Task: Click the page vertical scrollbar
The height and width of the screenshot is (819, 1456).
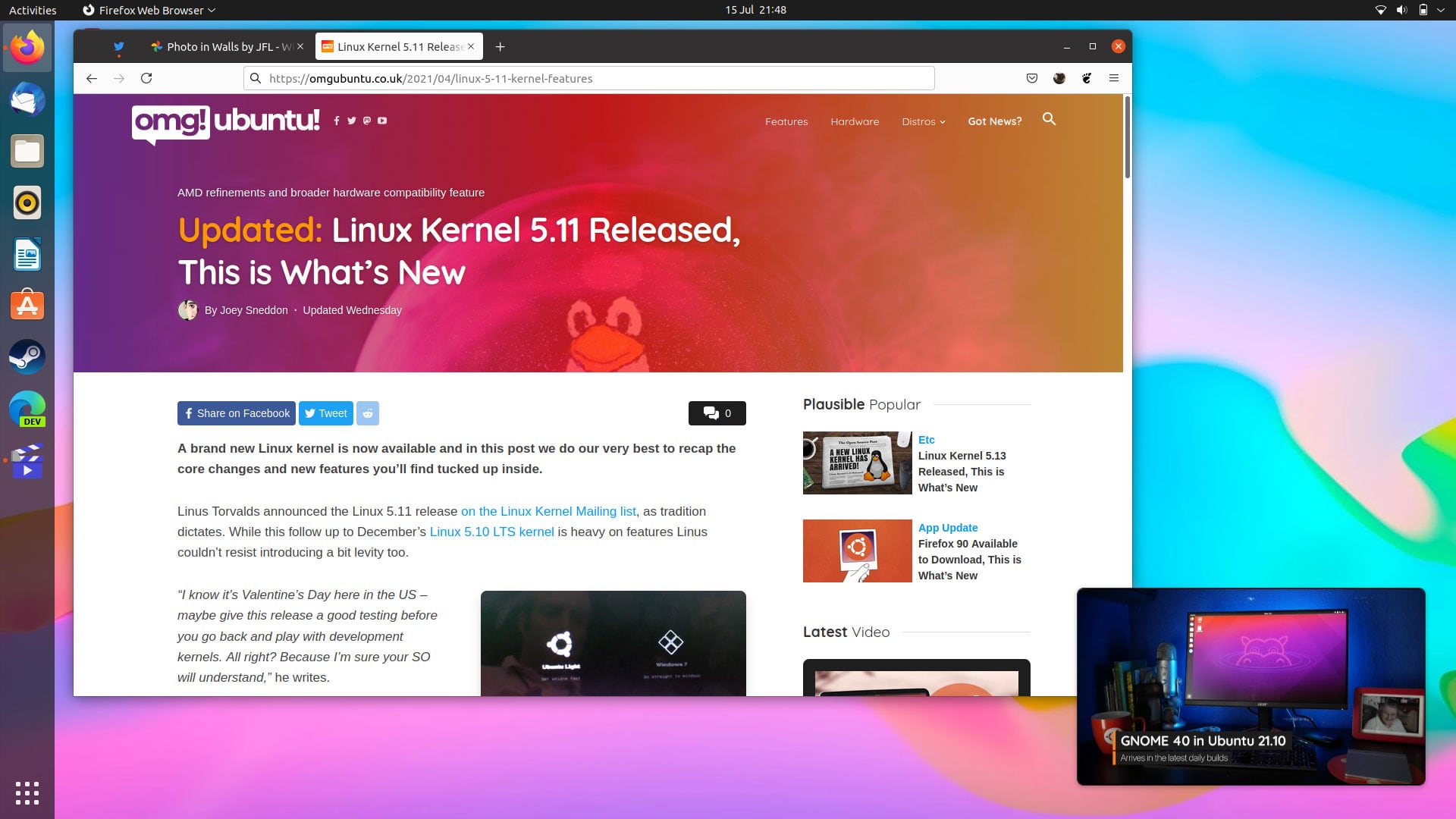Action: pos(1128,136)
